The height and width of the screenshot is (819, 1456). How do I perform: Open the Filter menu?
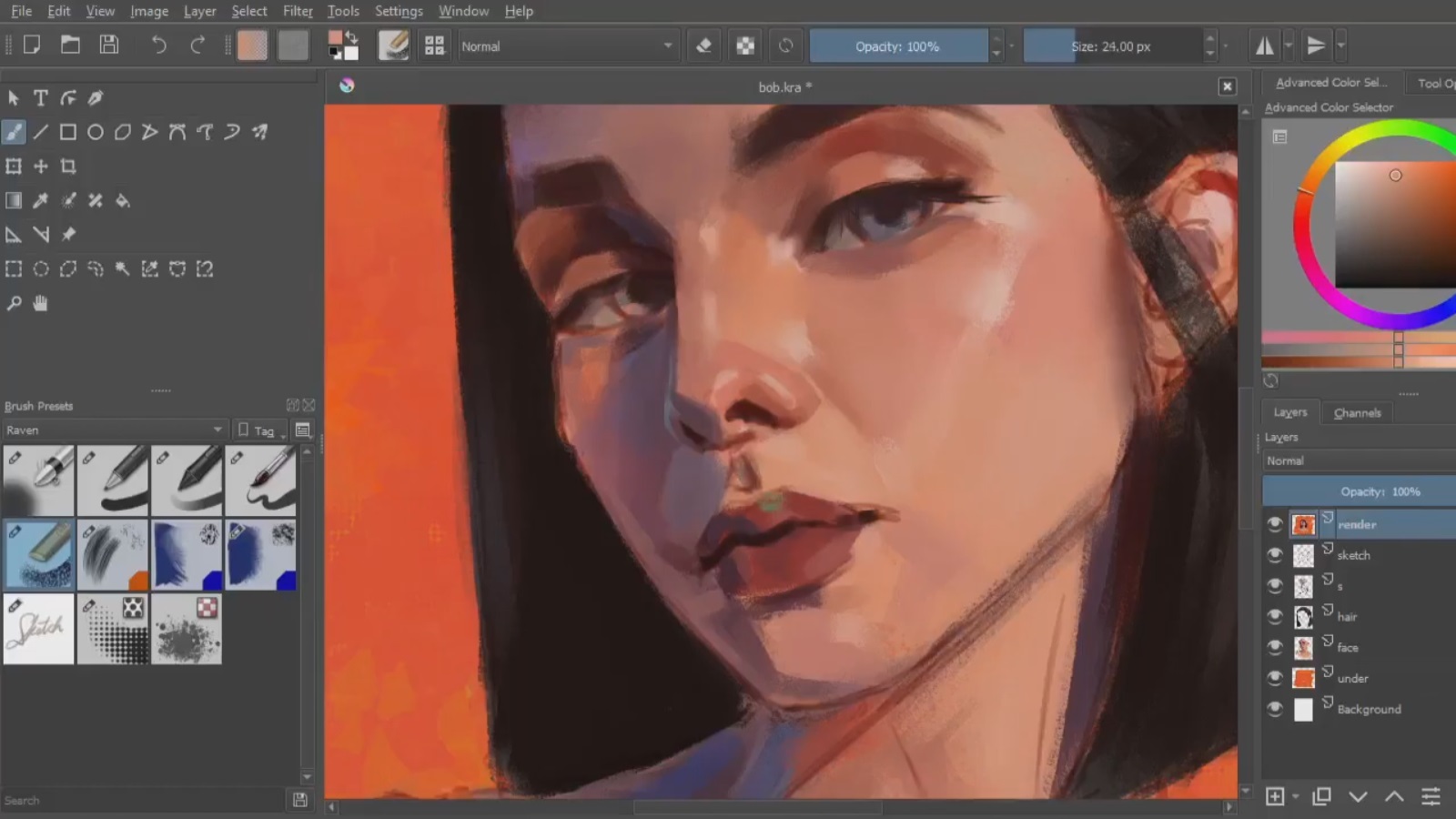[x=298, y=11]
